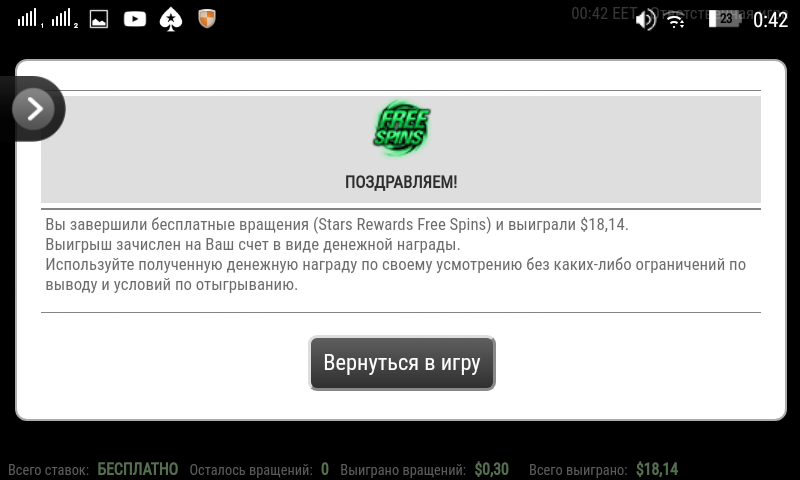This screenshot has width=800, height=480.
Task: Open the Ответственная игра link in the header
Action: [x=719, y=14]
